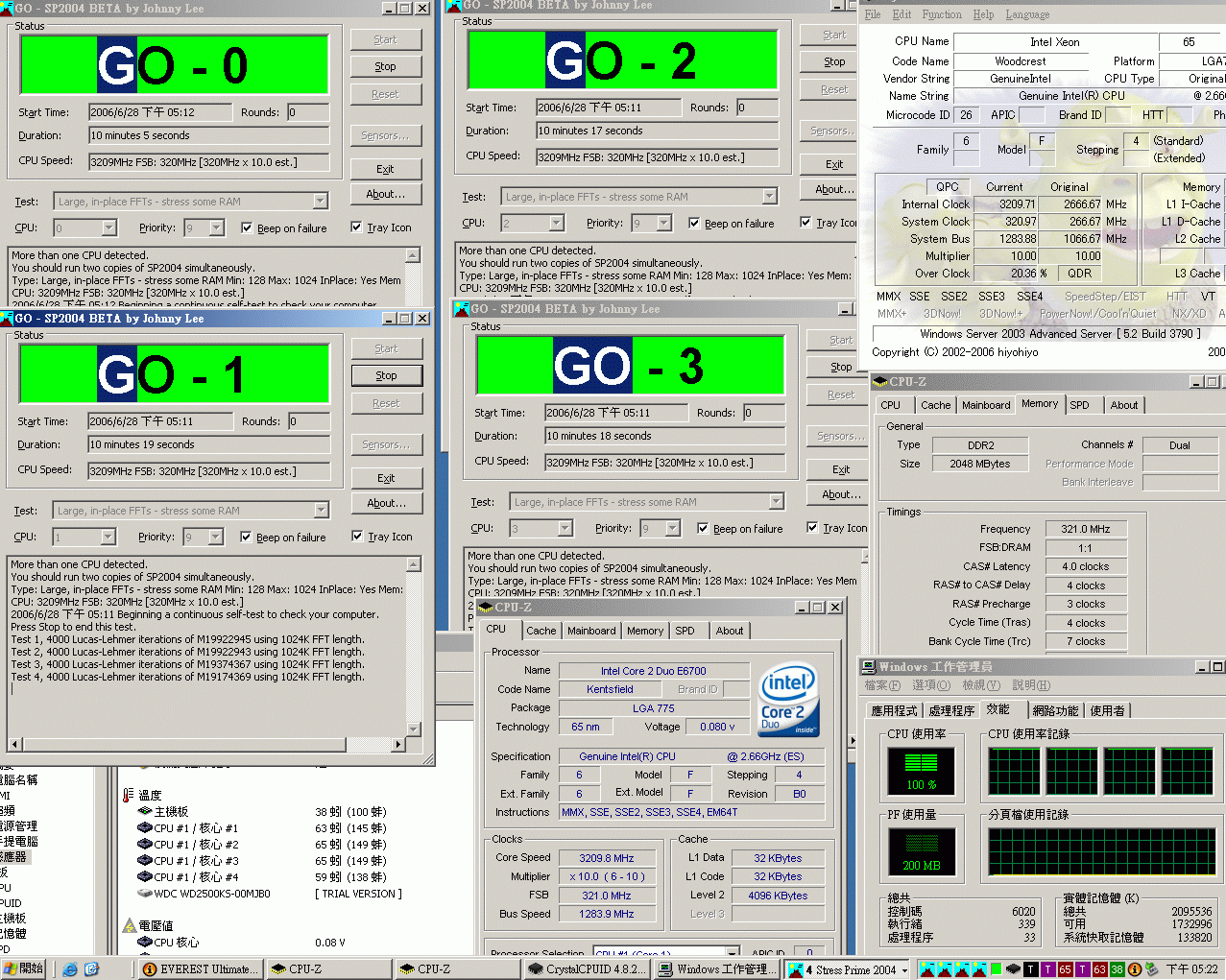Open EVEREST Ultimate from the taskbar
1226x980 pixels.
(200, 969)
